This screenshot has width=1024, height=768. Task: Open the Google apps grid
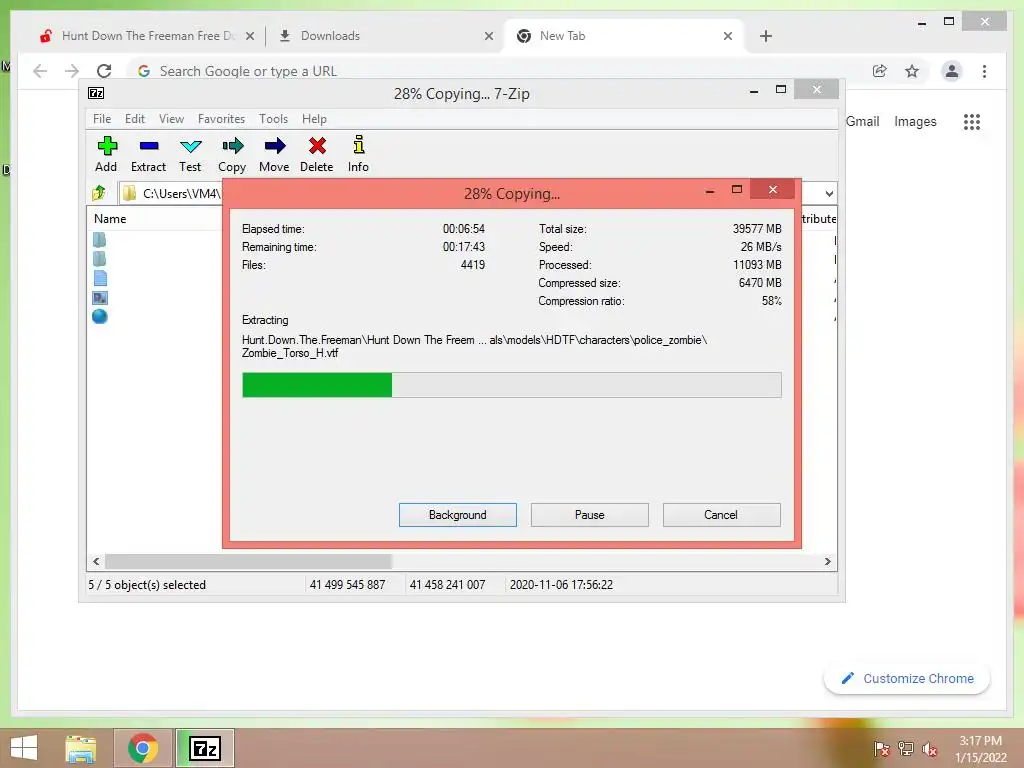[972, 121]
